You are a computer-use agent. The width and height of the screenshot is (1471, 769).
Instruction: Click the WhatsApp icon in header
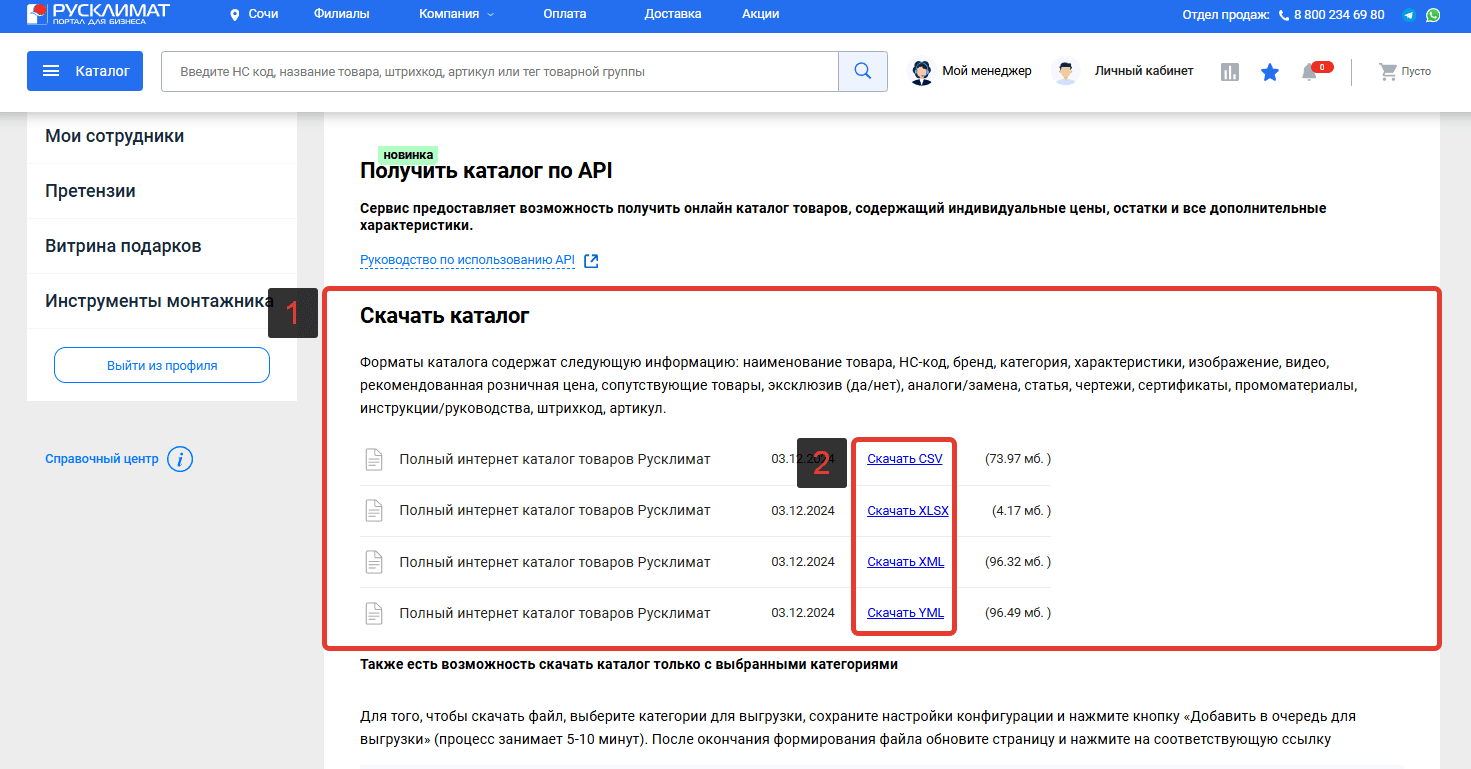1434,15
